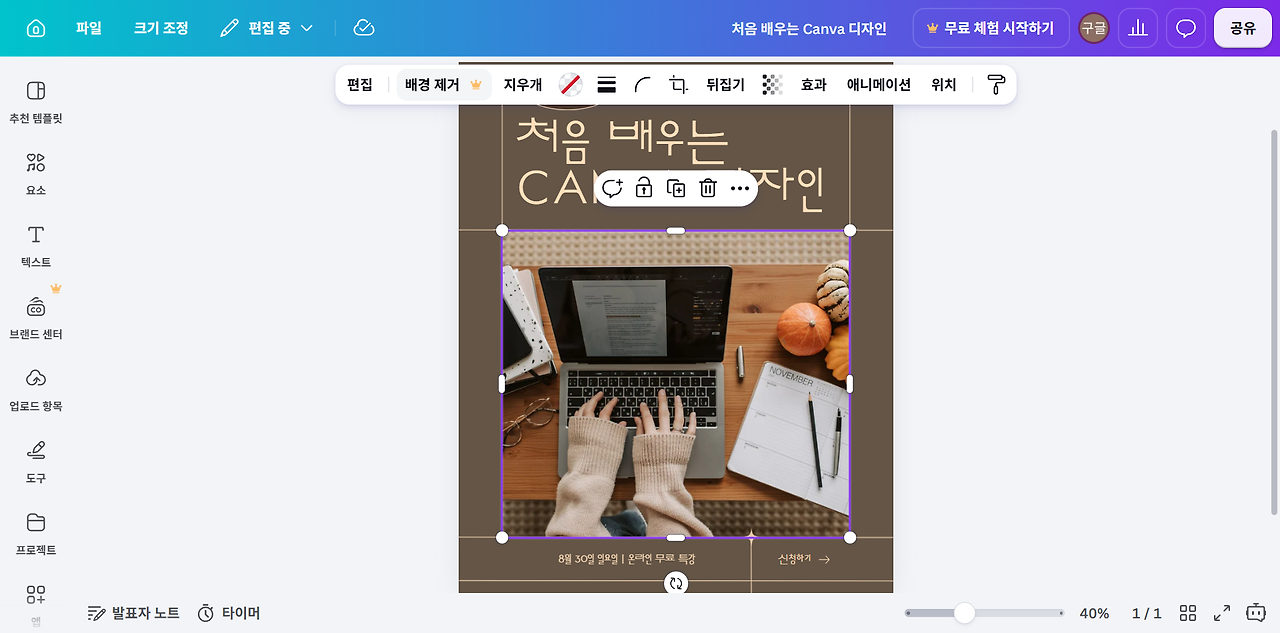Check the cloud save status icon

[x=364, y=28]
